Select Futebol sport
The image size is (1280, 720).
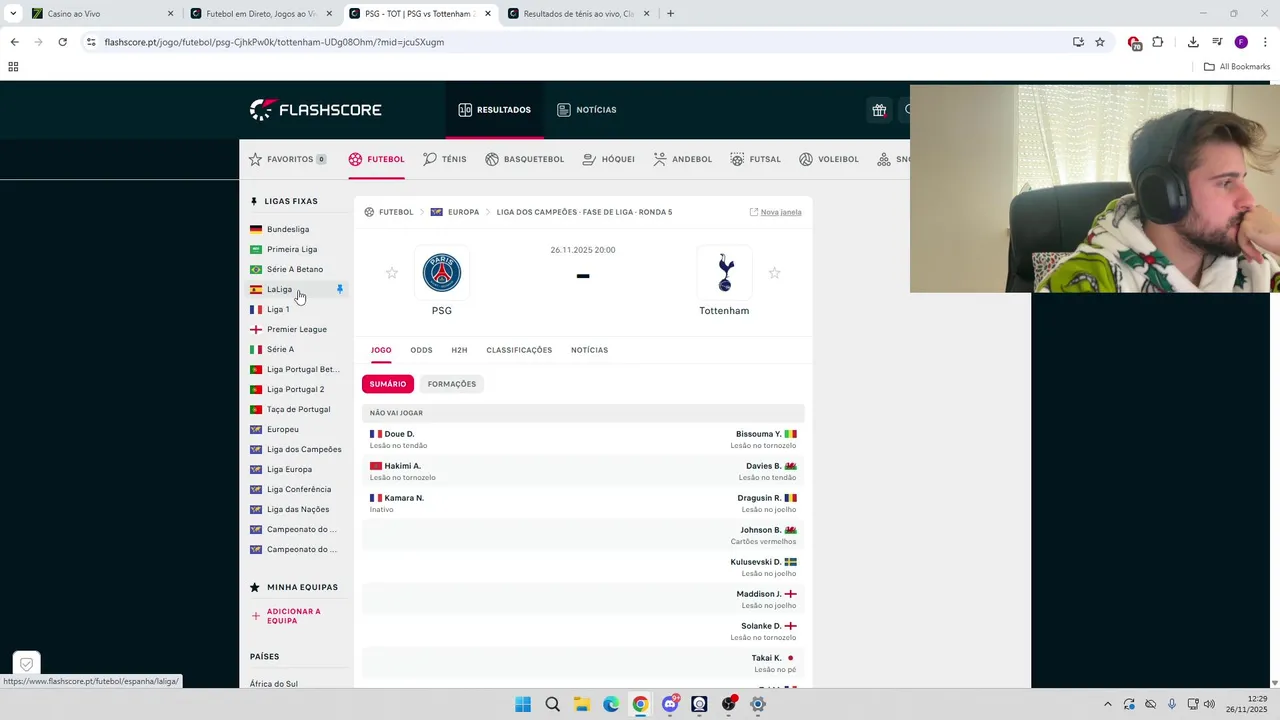point(377,159)
